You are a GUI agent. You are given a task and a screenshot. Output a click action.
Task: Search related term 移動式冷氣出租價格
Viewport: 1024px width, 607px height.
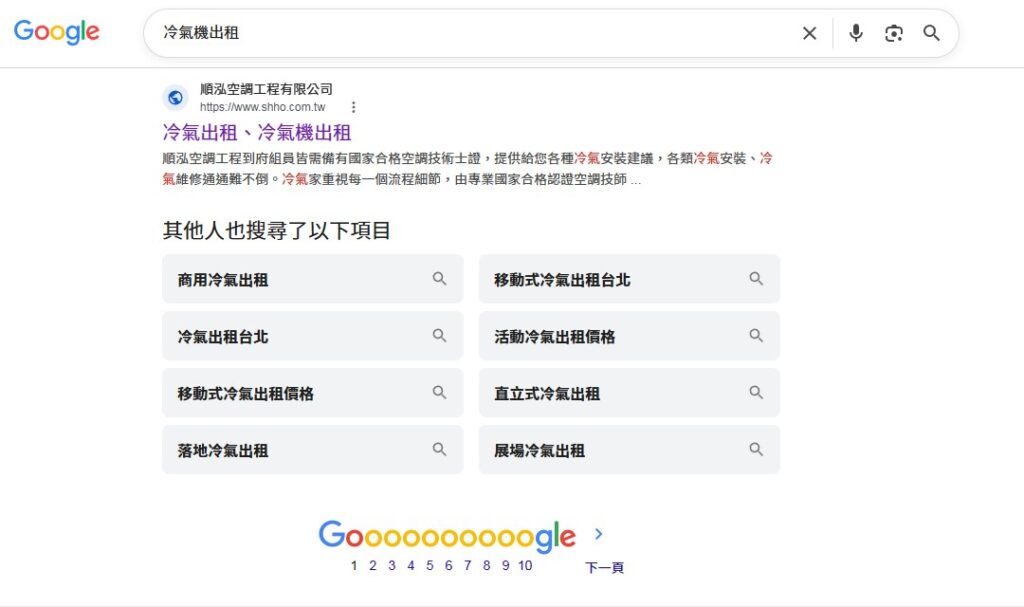pos(313,393)
